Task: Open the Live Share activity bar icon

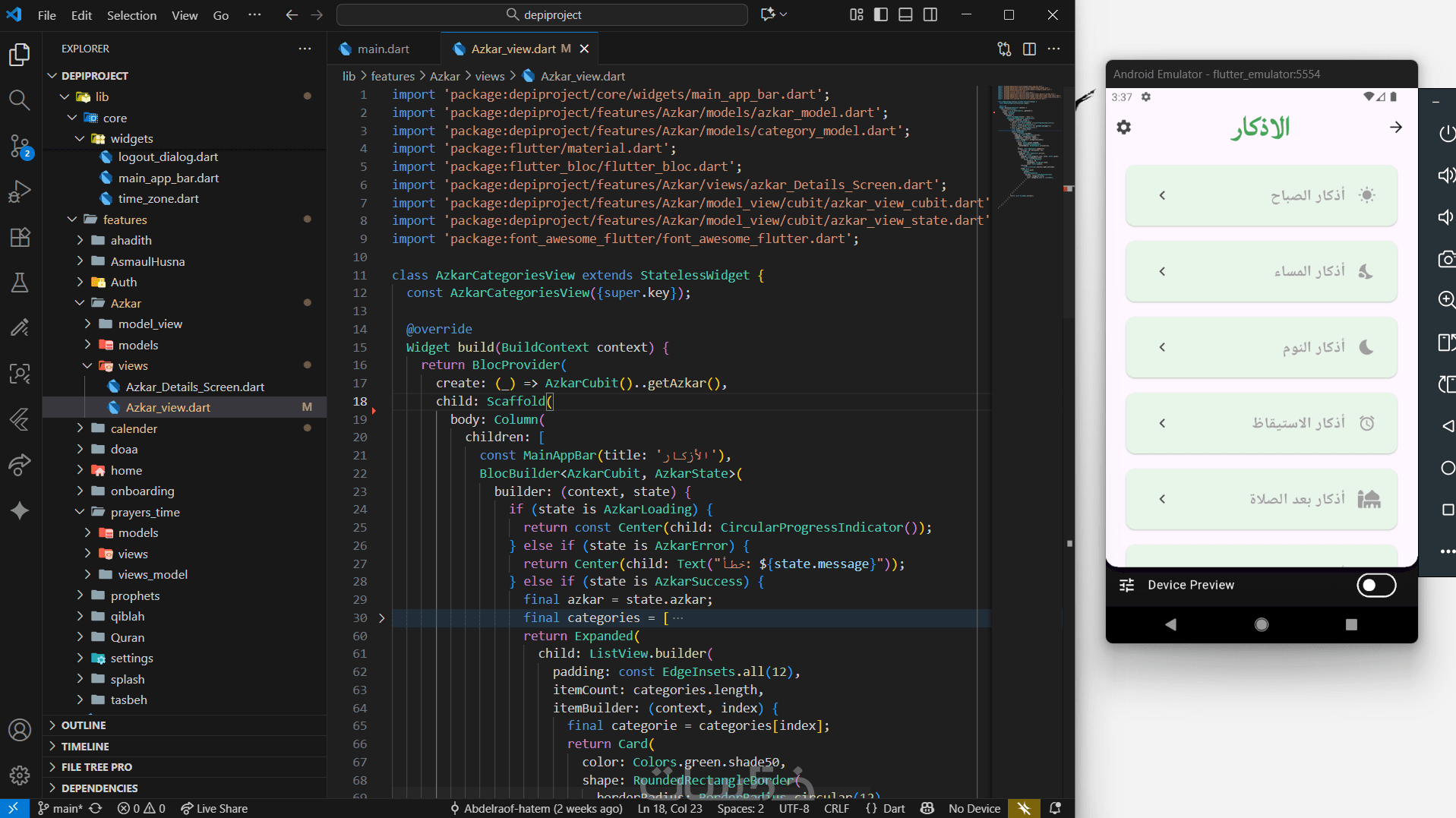Action: click(x=20, y=464)
